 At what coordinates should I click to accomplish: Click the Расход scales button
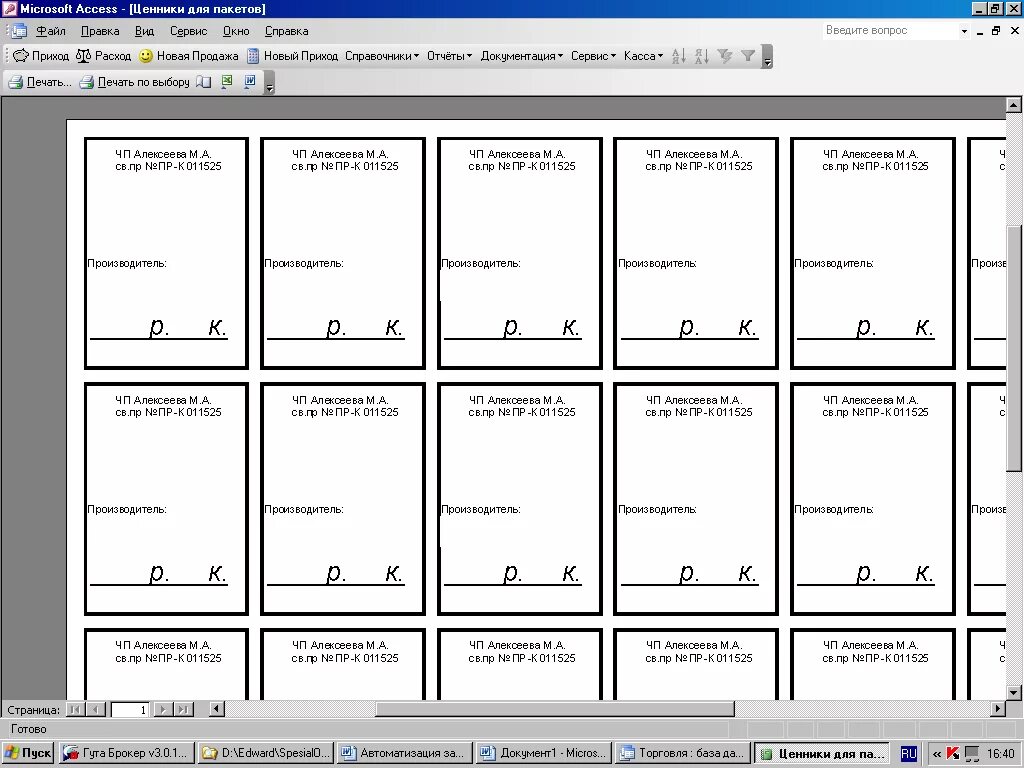[x=103, y=56]
